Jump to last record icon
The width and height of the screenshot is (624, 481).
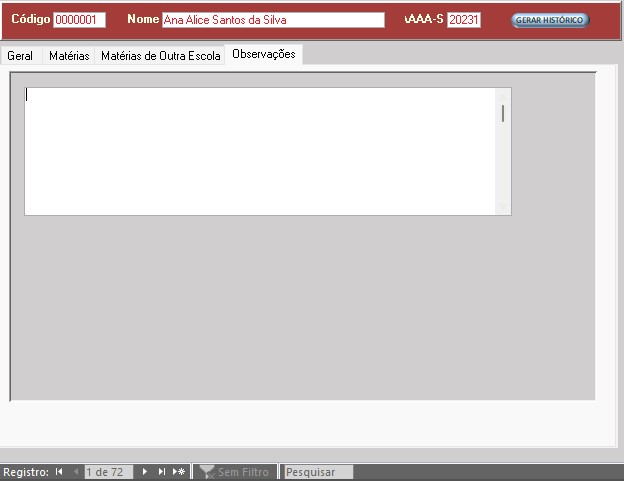[161, 472]
